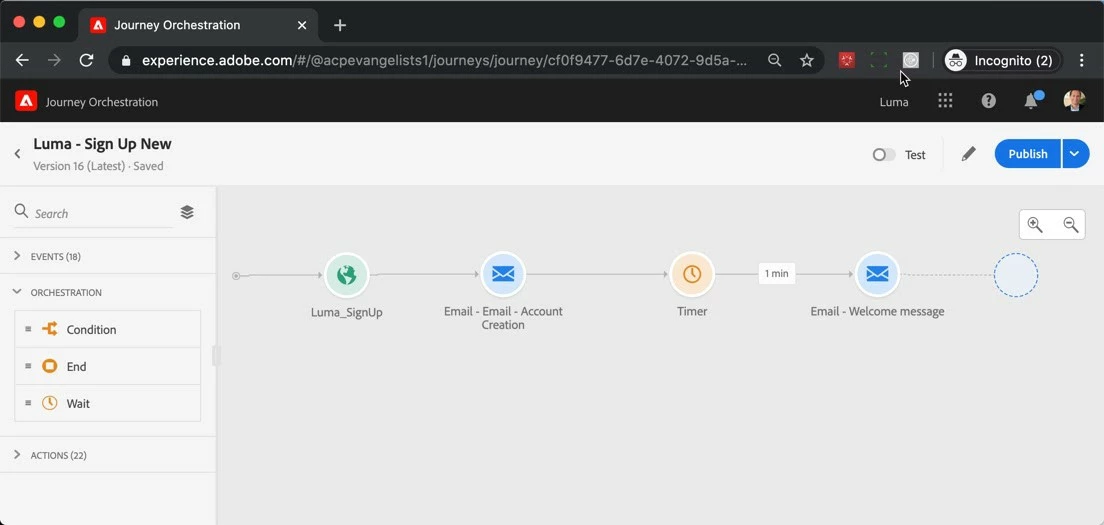Open the Luma organization switcher
The image size is (1104, 525).
coord(893,102)
